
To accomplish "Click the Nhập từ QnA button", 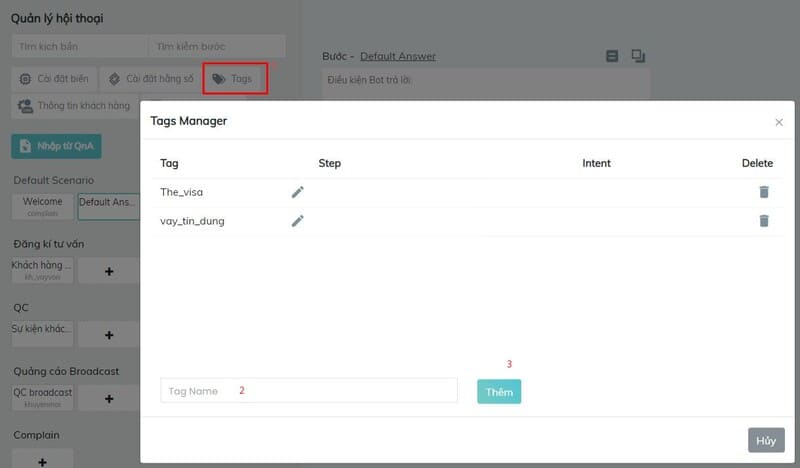I will [x=56, y=146].
